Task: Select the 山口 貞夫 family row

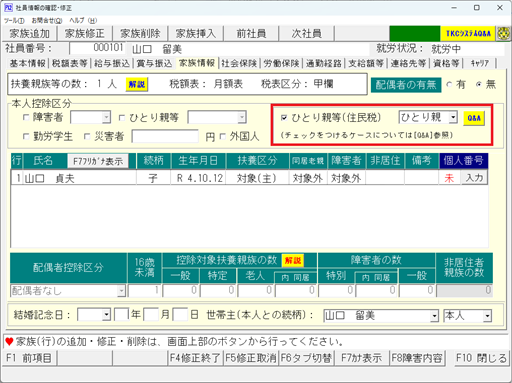Action: tap(249, 178)
